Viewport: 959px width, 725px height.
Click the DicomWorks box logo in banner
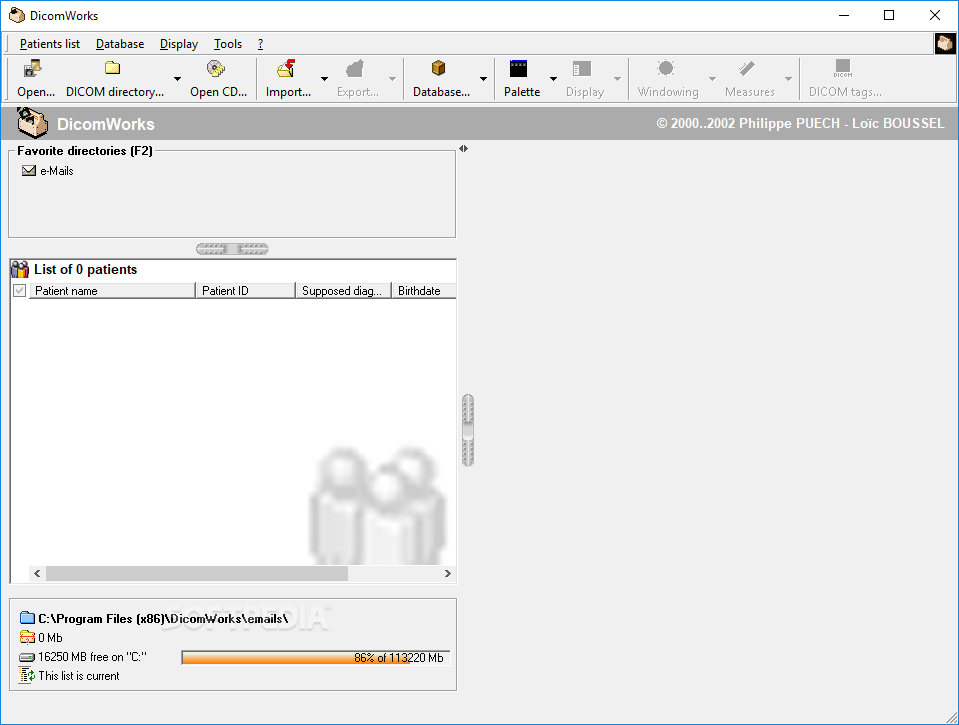[32, 122]
